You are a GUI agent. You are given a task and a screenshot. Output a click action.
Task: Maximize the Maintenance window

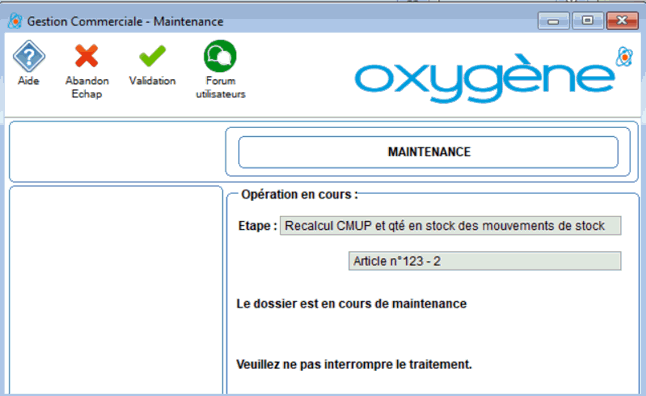click(x=587, y=21)
